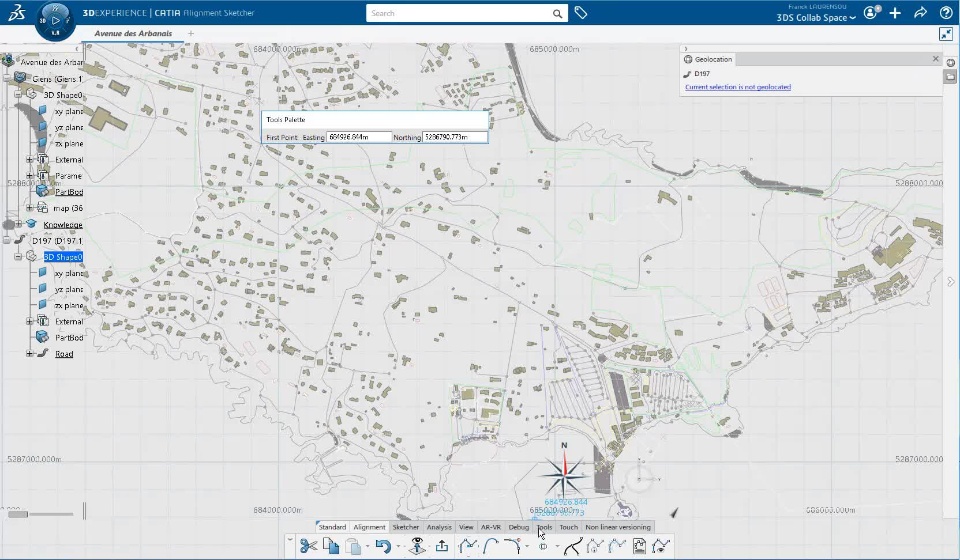The width and height of the screenshot is (960, 560).
Task: Collapse the D197 node in tree
Action: [x=7, y=241]
